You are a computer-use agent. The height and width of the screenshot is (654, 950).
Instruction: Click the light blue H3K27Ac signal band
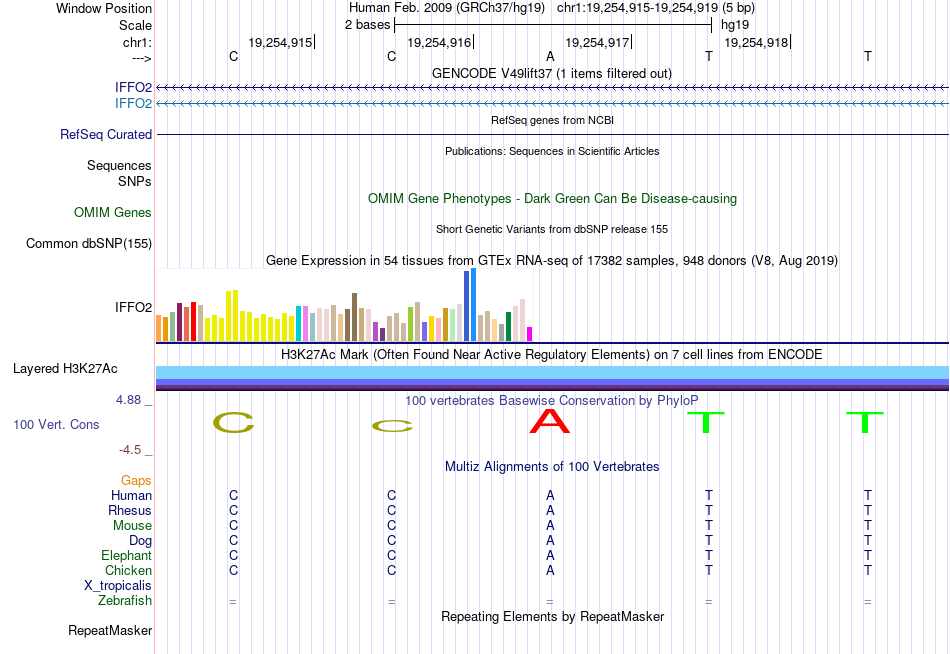coord(553,372)
